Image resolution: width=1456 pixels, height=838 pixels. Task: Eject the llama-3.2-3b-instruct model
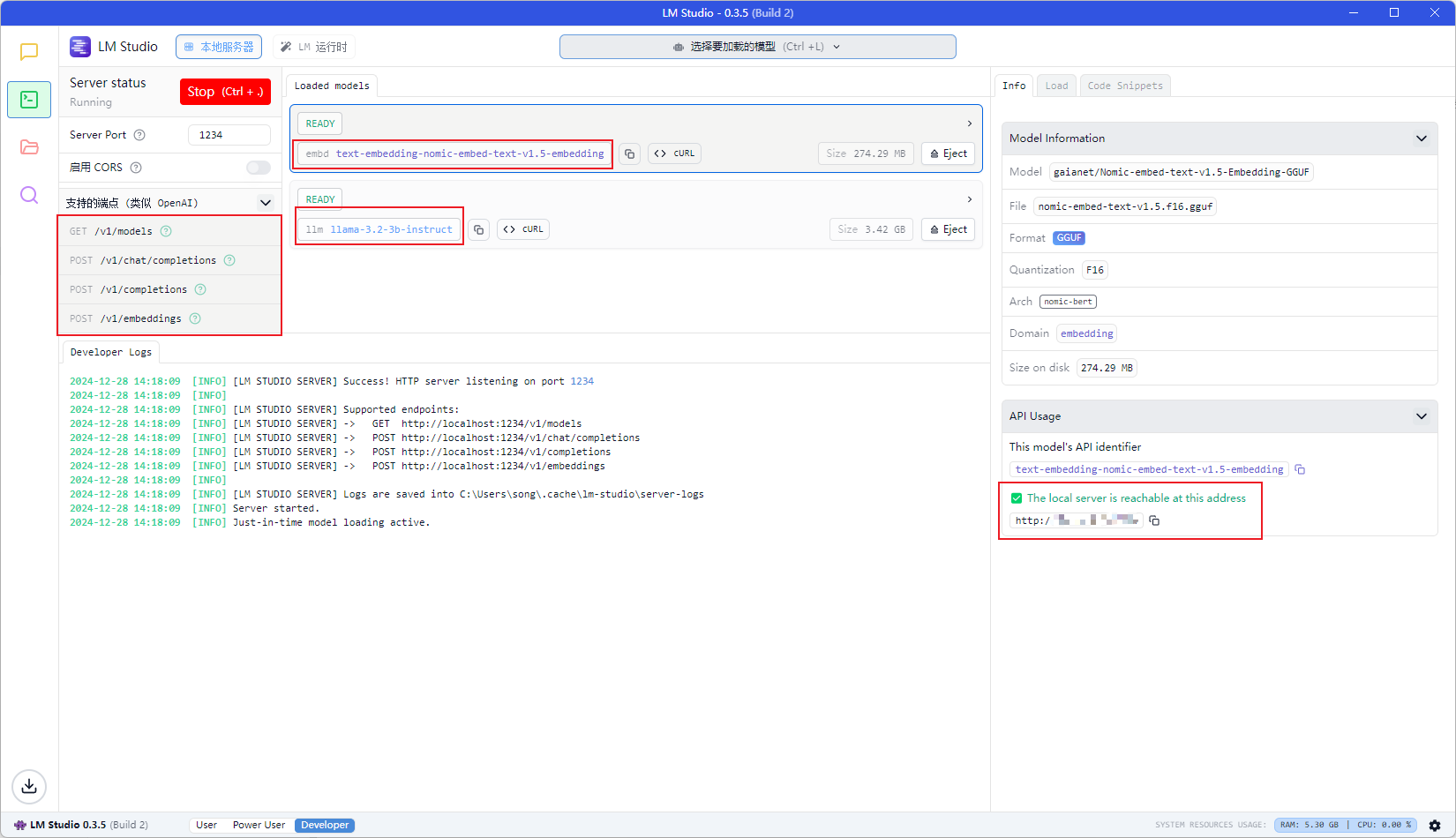pyautogui.click(x=948, y=229)
